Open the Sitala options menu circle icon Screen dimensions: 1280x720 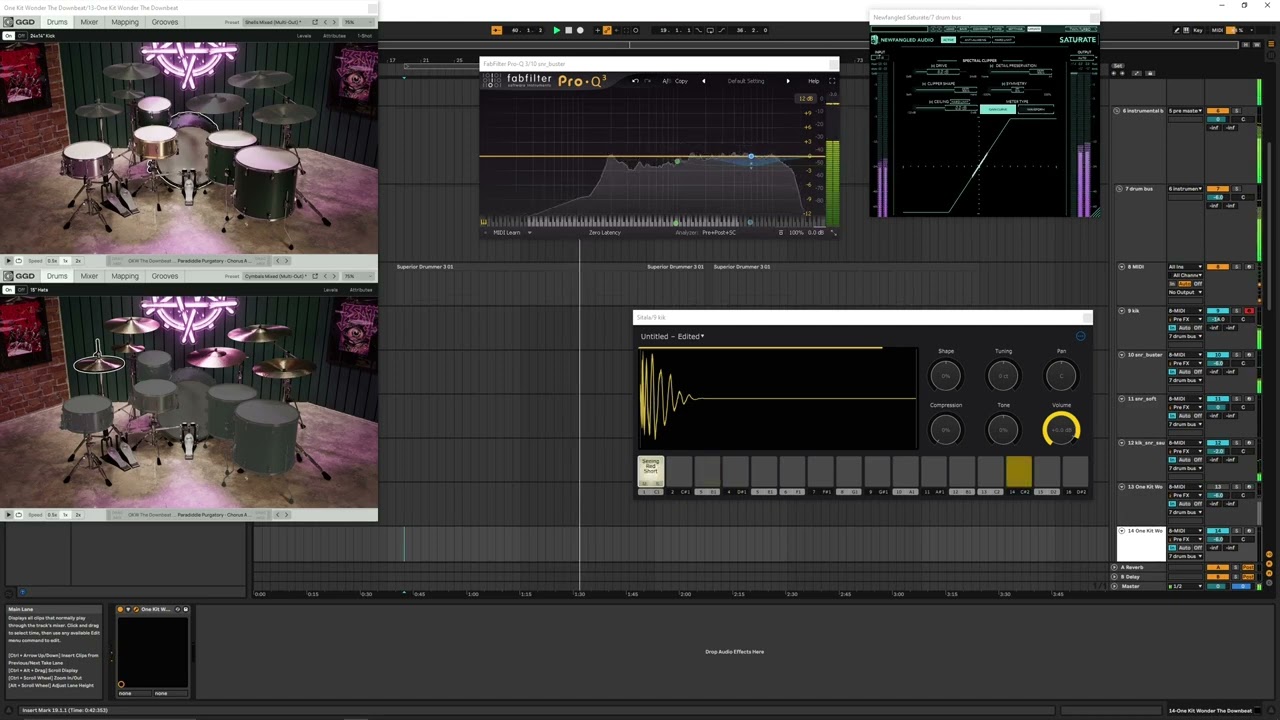[1080, 336]
